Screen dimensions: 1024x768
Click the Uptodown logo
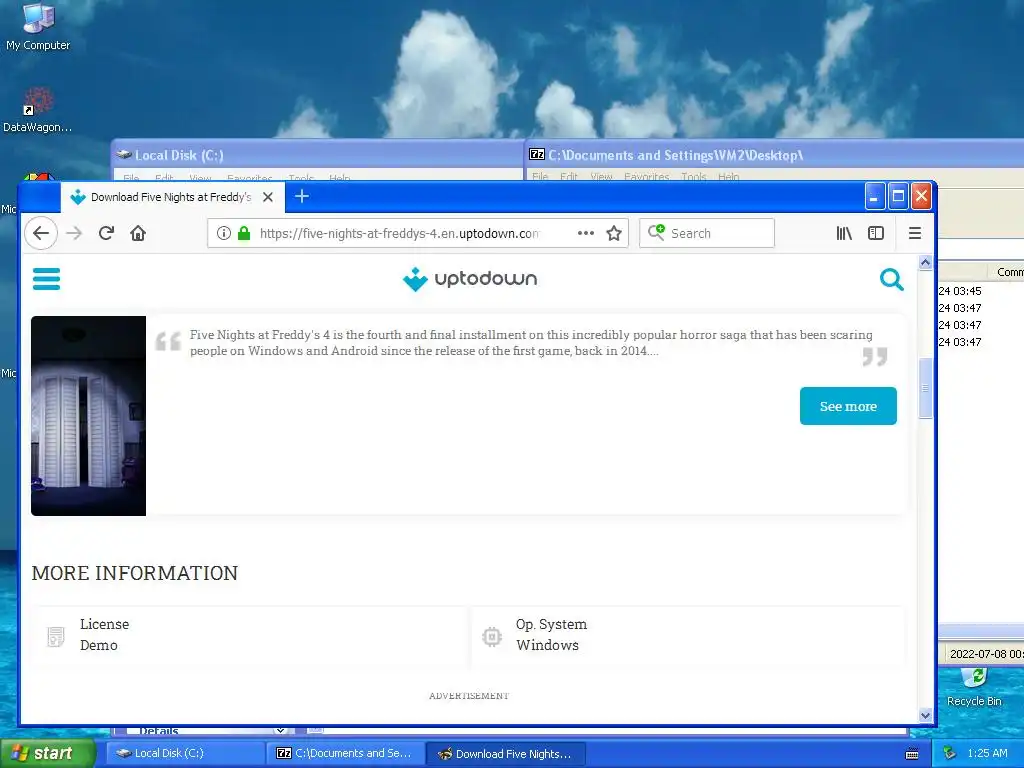point(470,279)
